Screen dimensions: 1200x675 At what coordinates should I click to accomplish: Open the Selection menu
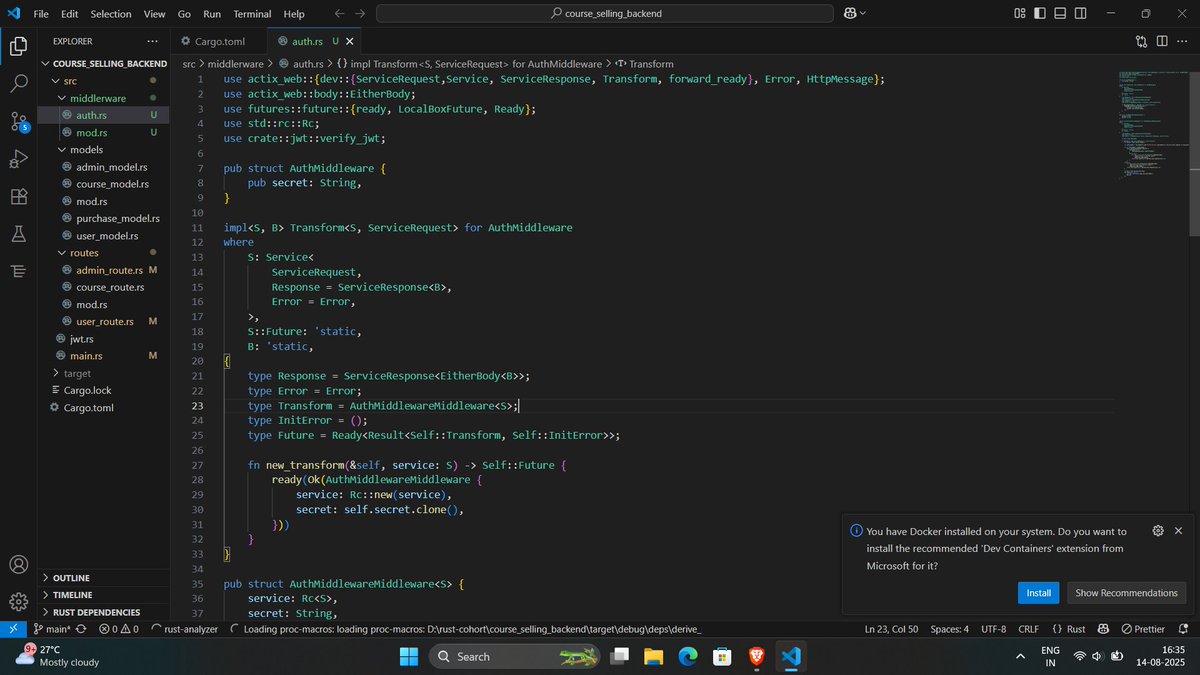click(x=111, y=14)
